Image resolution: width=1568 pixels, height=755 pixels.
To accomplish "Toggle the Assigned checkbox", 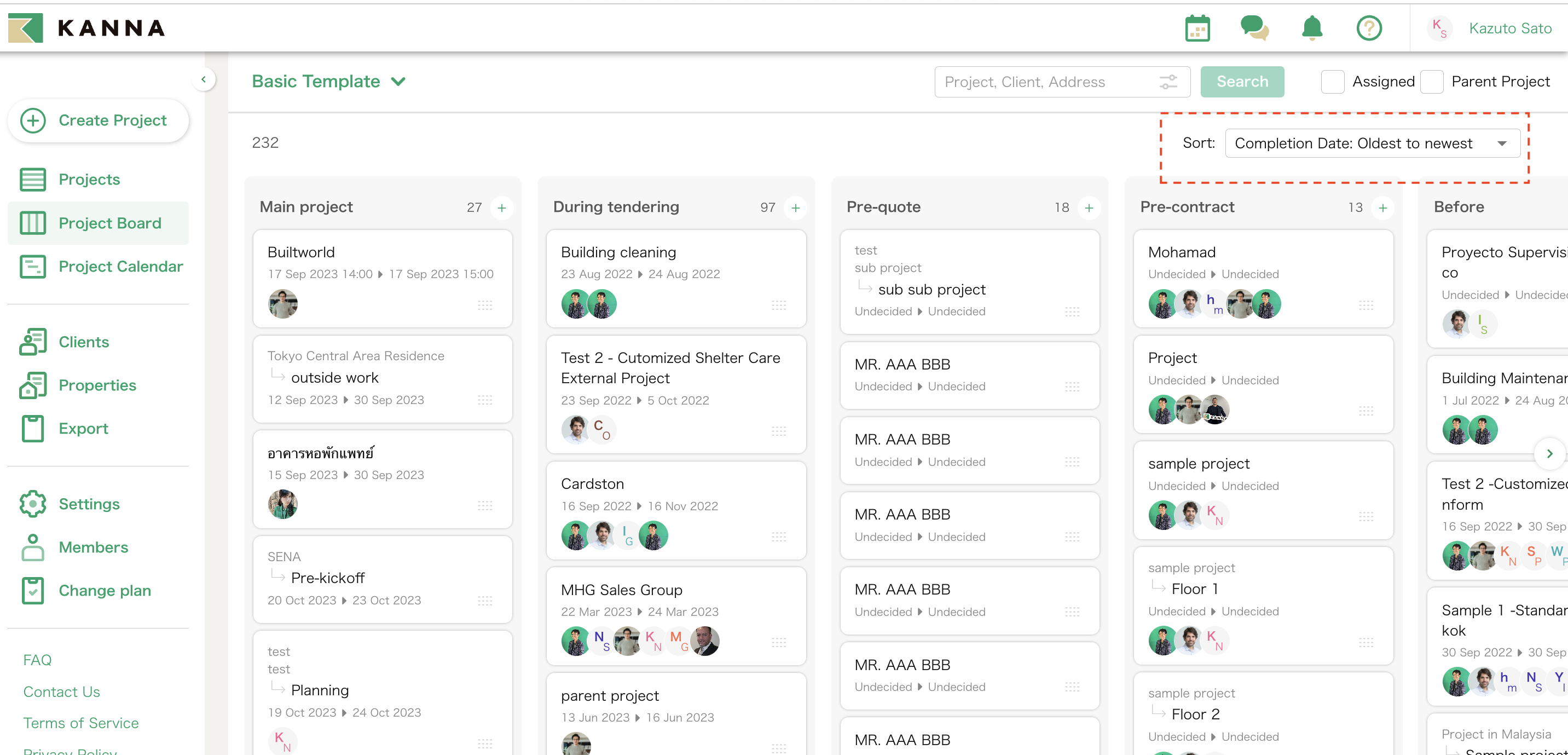I will pos(1333,82).
